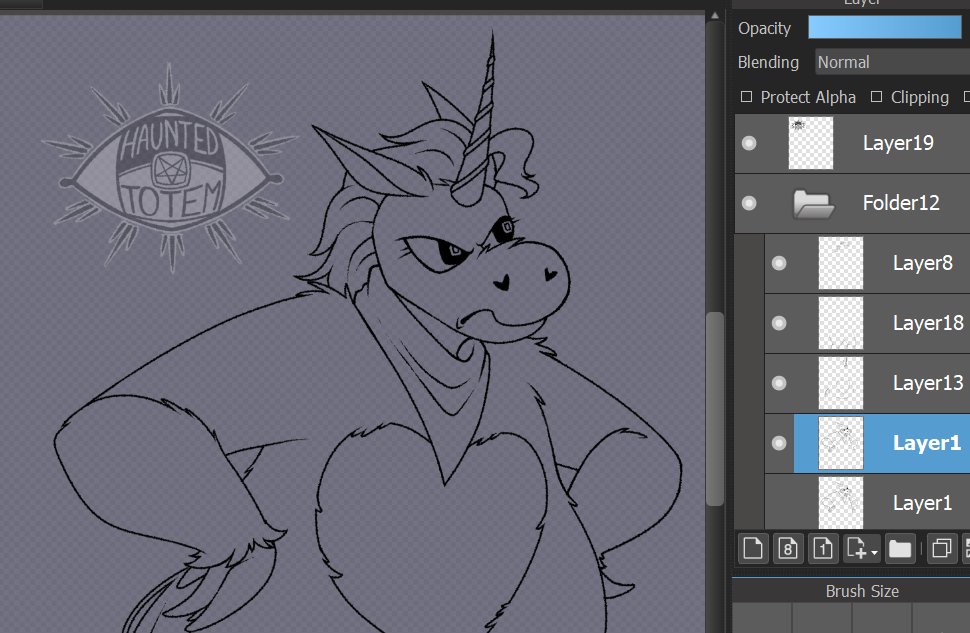Click the Folder12 folder icon
Screen dimensions: 970x633
click(x=813, y=204)
